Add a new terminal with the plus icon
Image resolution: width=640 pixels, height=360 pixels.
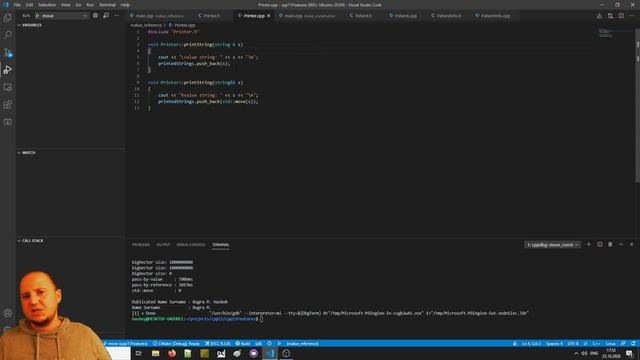589,244
